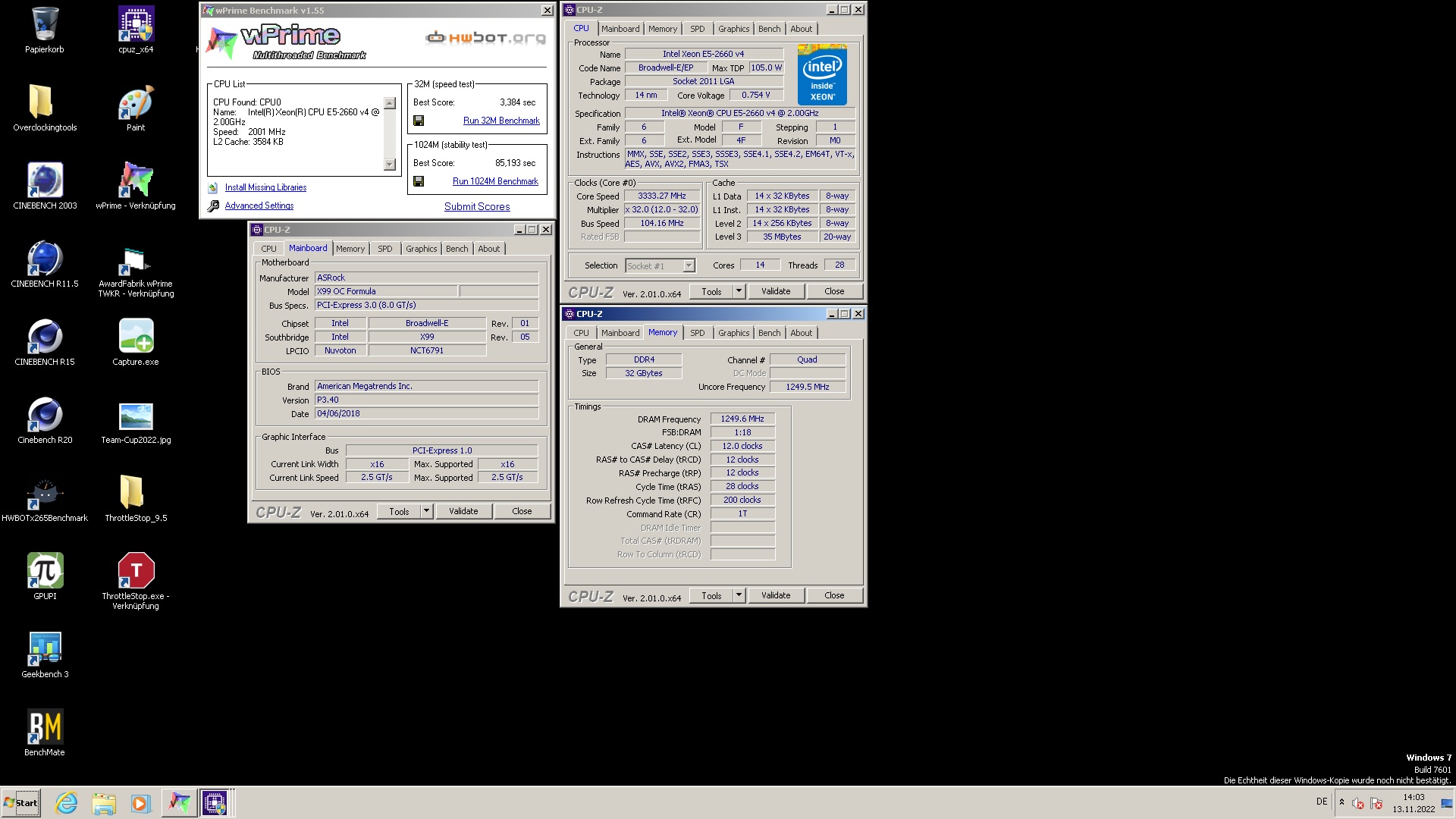This screenshot has height=819, width=1456.
Task: Click Show Desktop button at taskbar end
Action: click(1447, 803)
